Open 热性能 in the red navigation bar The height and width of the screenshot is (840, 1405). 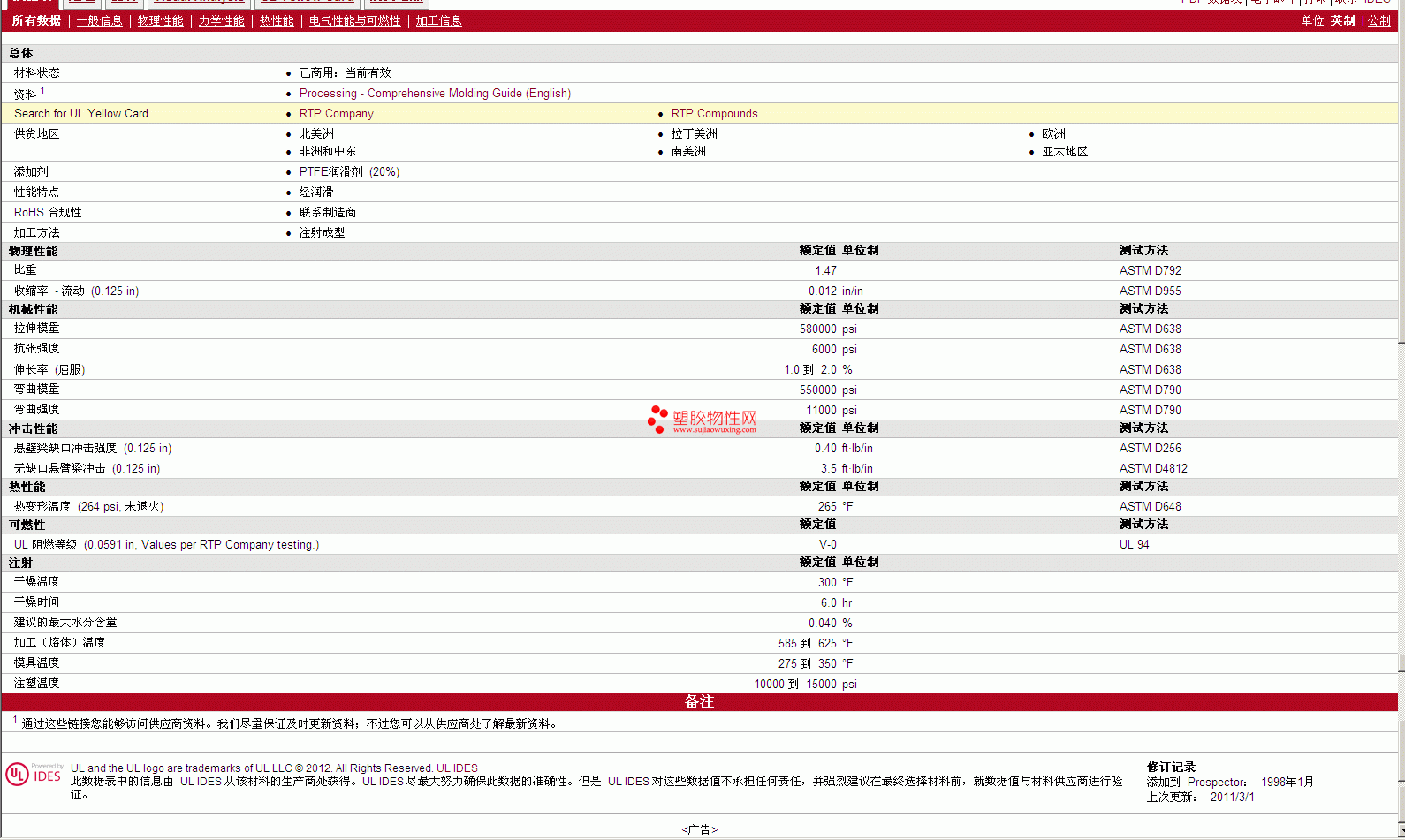pyautogui.click(x=277, y=21)
